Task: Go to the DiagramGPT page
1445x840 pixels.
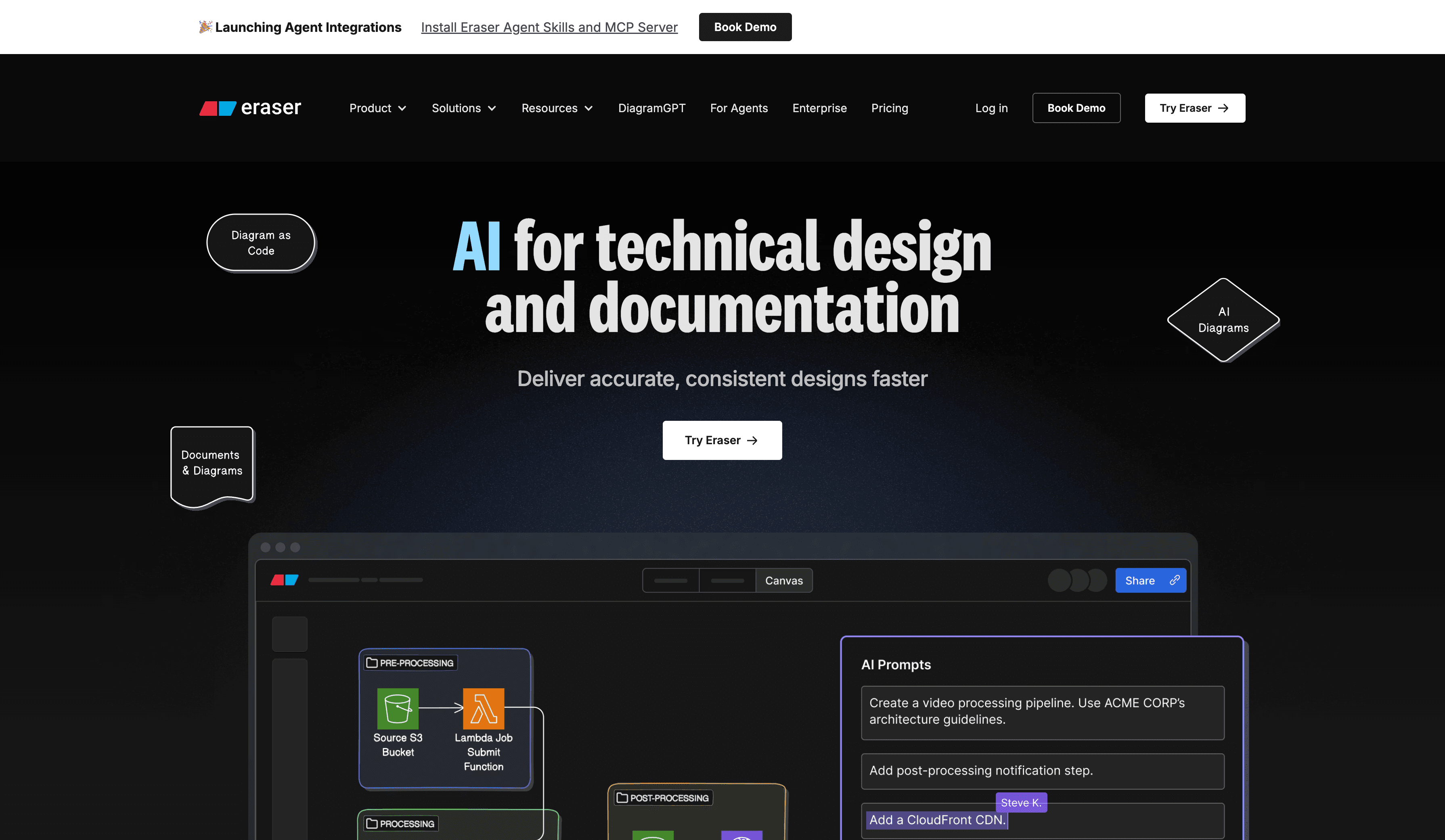Action: [x=651, y=108]
